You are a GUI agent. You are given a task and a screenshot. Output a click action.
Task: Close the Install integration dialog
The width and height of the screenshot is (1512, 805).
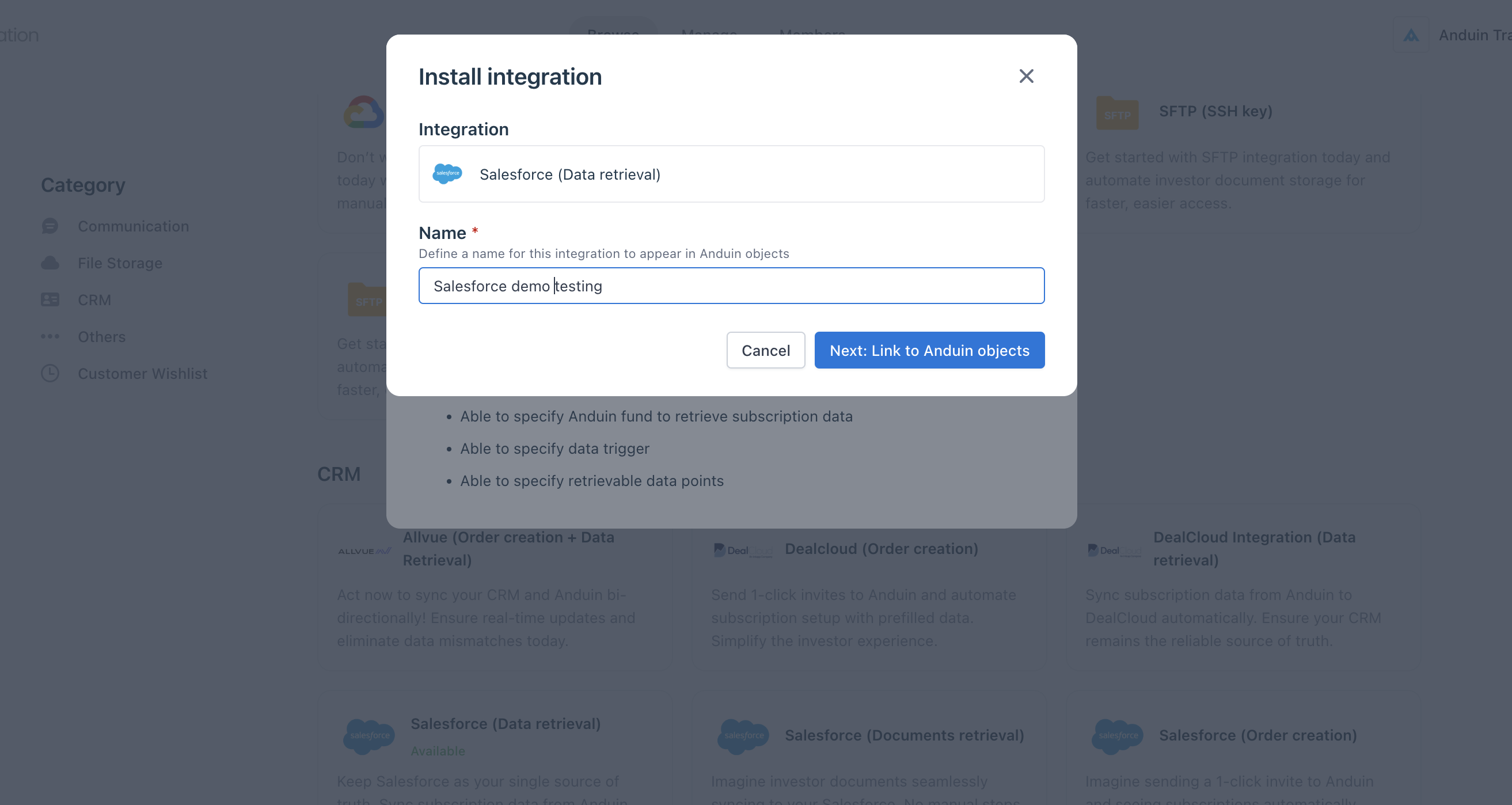[x=1026, y=77]
